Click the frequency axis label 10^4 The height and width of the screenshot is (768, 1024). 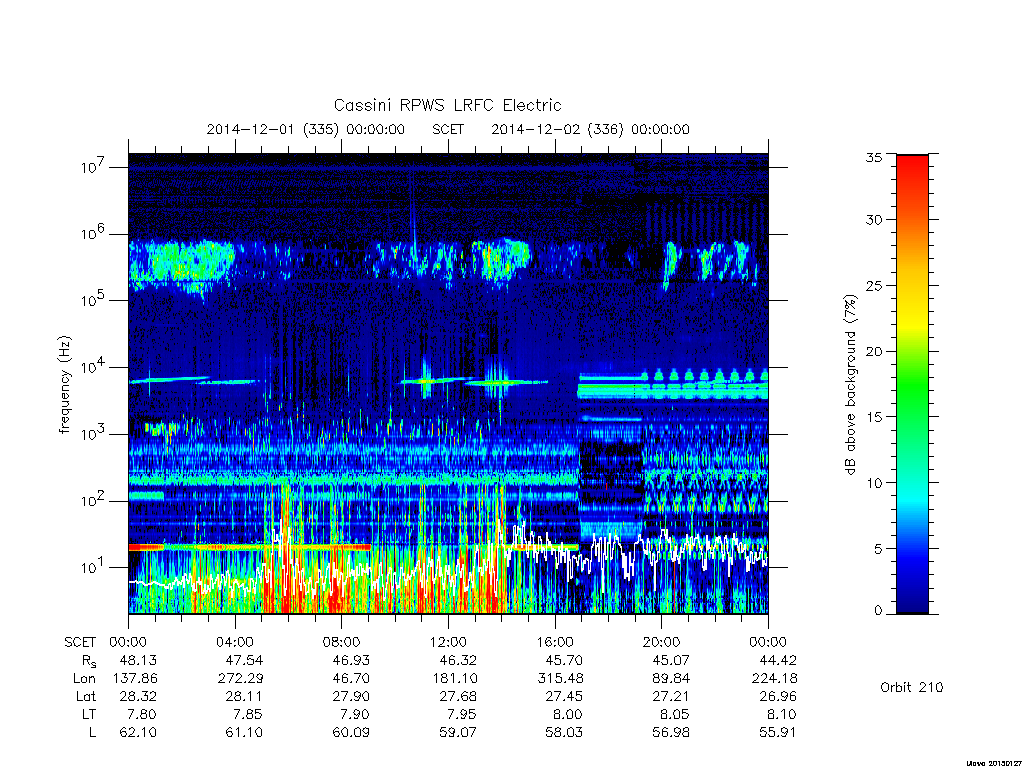(93, 367)
